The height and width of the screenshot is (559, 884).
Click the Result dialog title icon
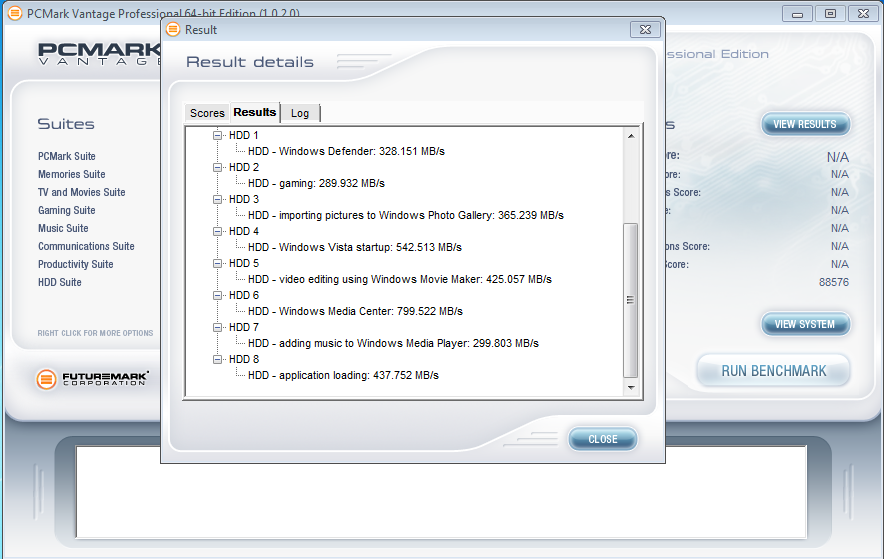tap(173, 29)
